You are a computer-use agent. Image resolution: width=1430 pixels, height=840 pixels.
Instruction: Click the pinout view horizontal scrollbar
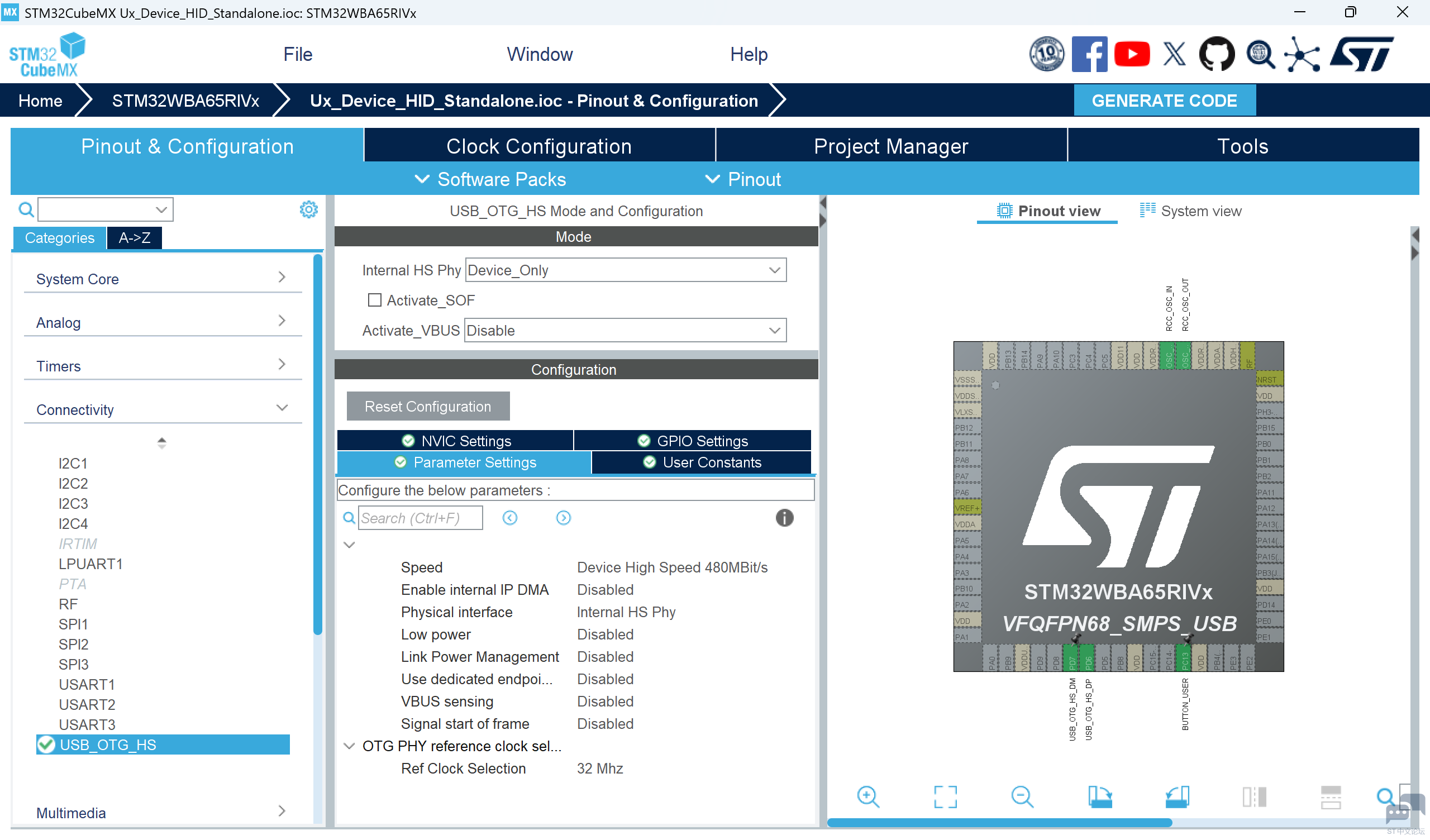tap(1000, 823)
